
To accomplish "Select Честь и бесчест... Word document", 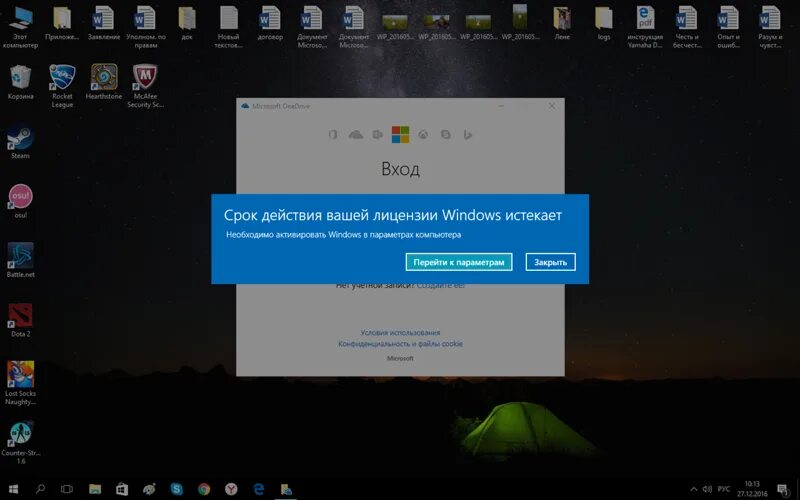I will (x=687, y=27).
